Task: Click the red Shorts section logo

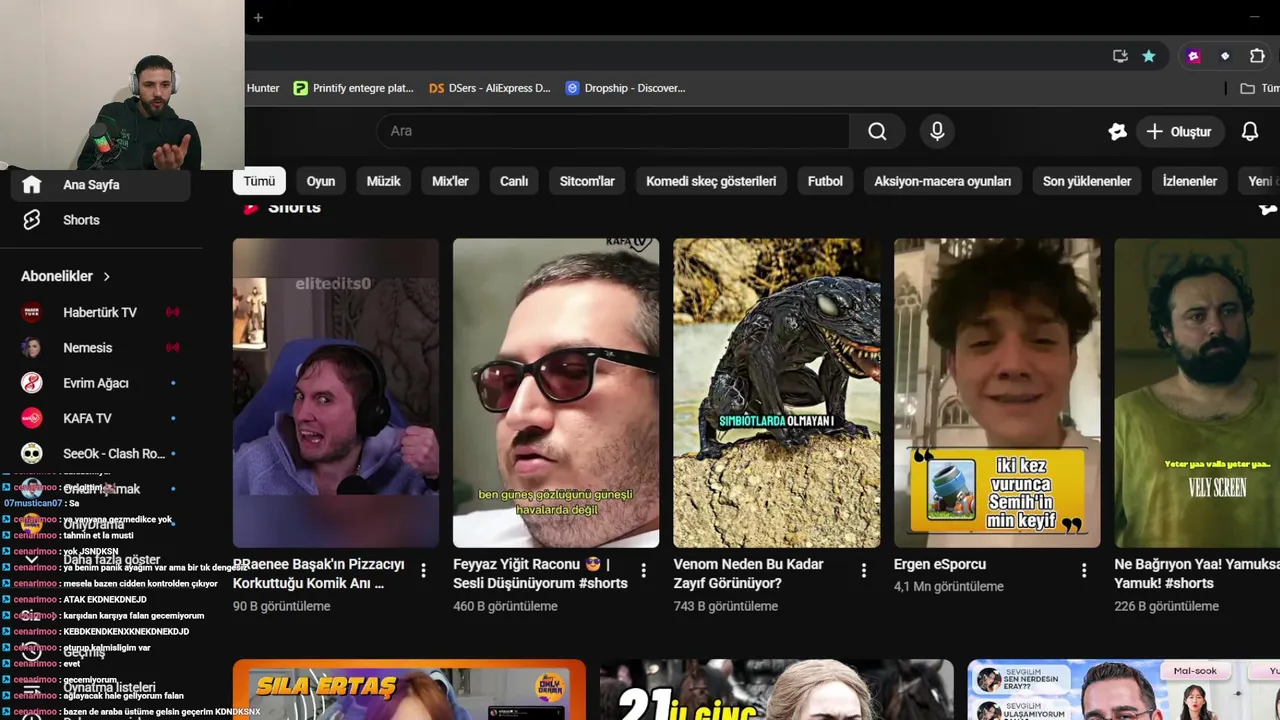Action: [250, 208]
